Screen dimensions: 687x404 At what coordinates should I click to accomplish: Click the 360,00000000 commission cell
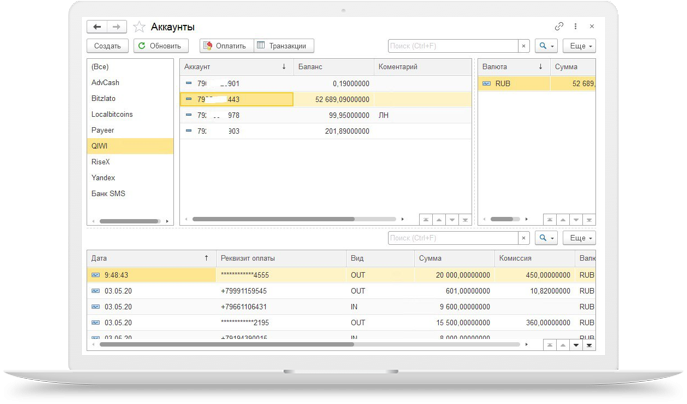[x=535, y=322]
